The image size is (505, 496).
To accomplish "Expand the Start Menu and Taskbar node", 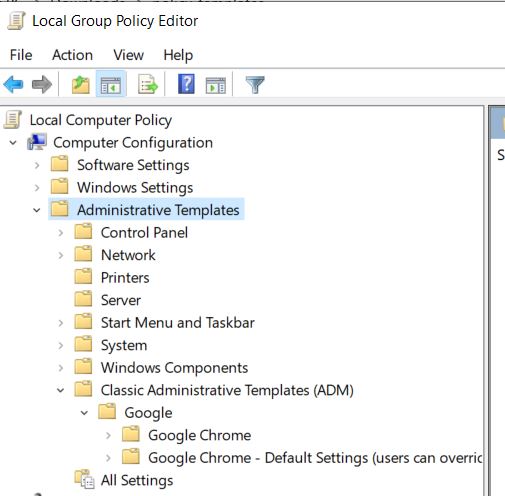I will pos(61,323).
